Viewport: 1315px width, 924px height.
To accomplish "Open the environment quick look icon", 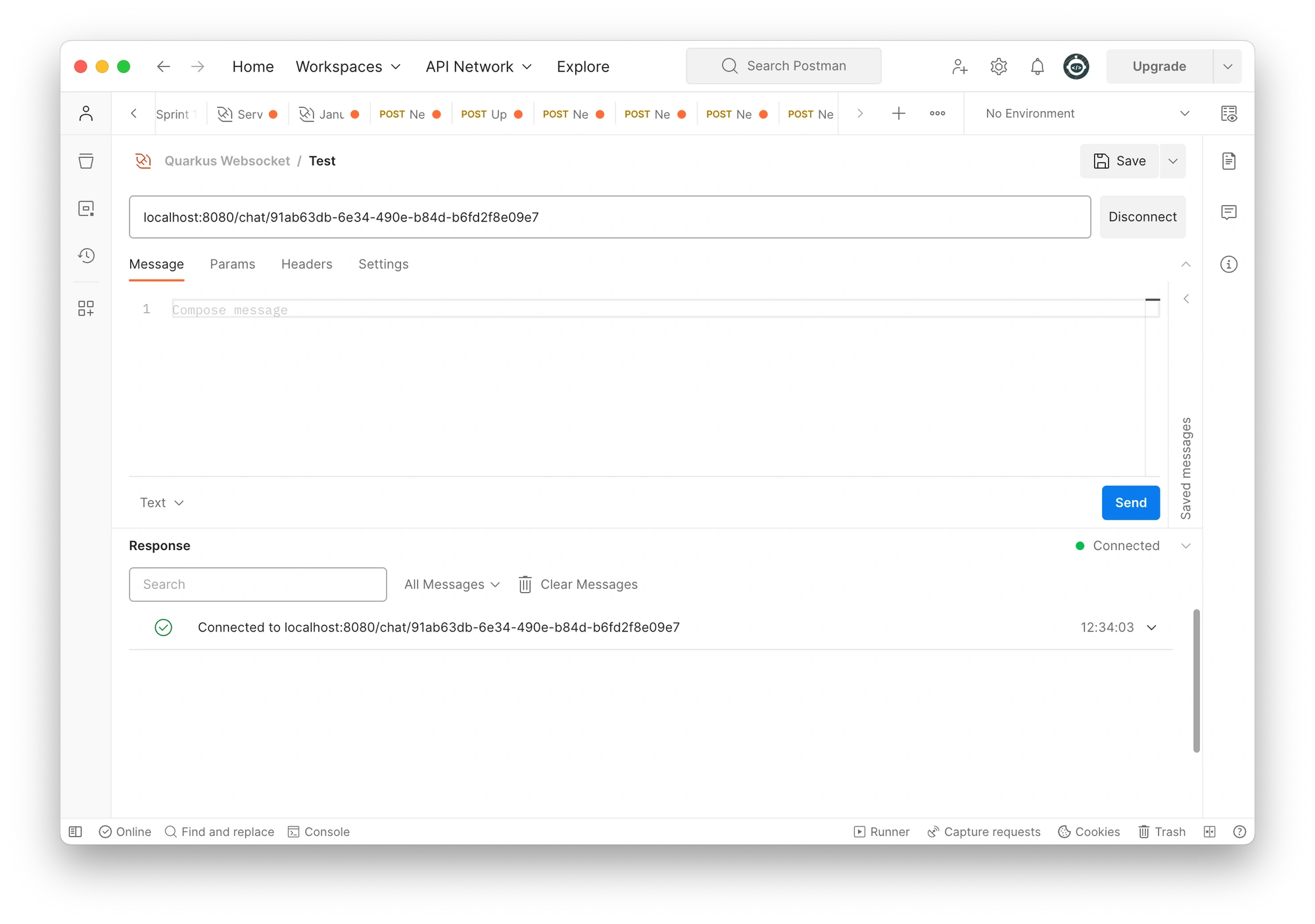I will click(1229, 114).
